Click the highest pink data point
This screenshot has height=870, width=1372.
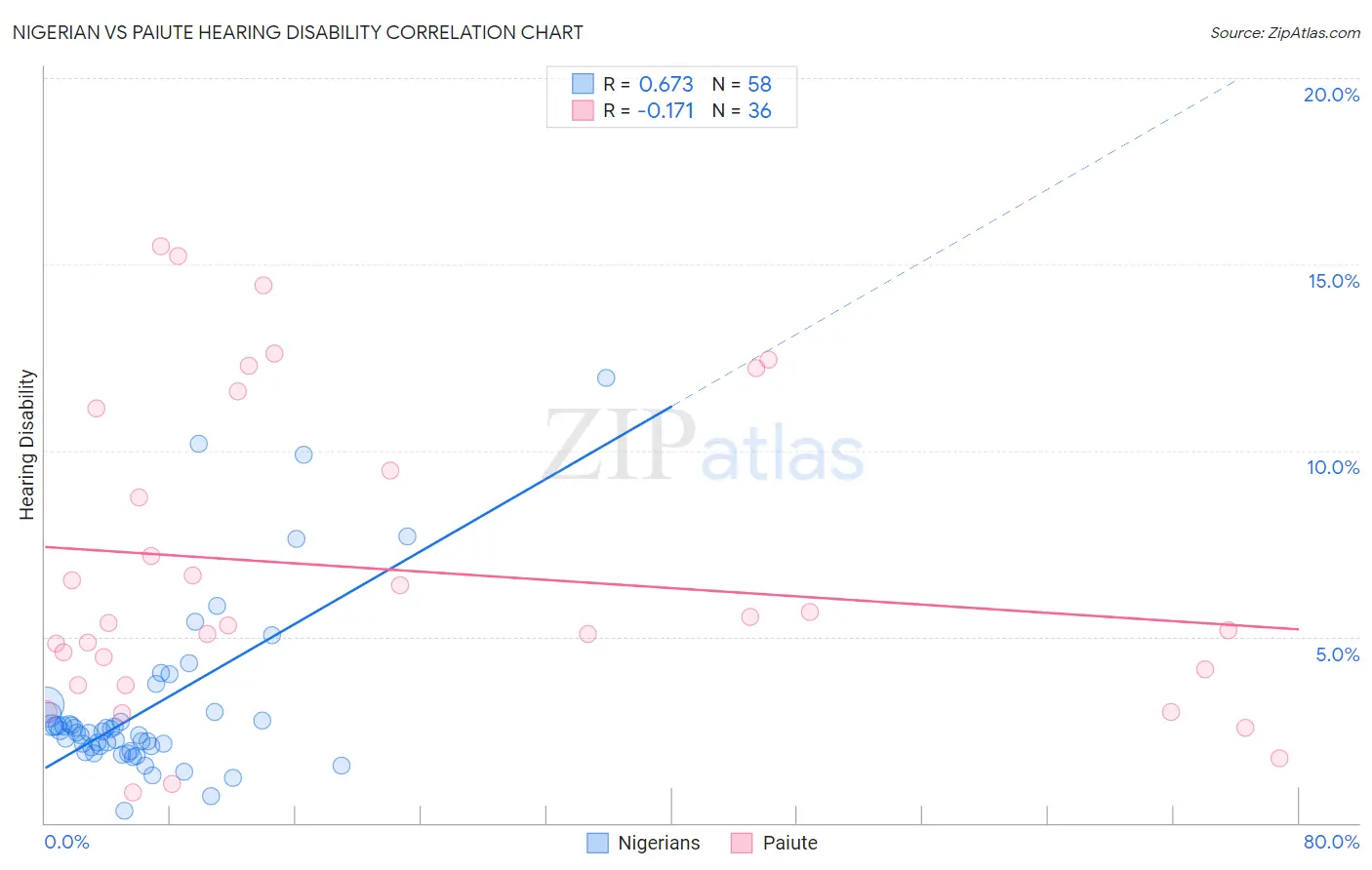161,246
